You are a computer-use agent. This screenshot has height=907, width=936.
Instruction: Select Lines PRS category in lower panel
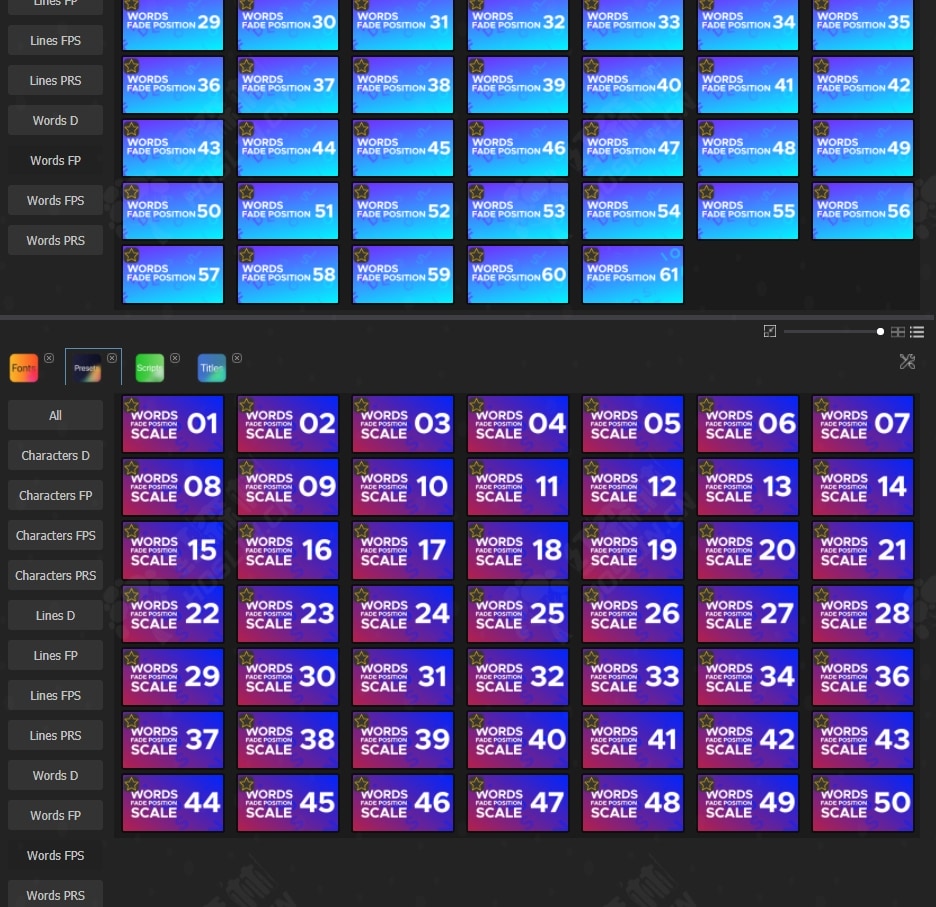pos(56,736)
